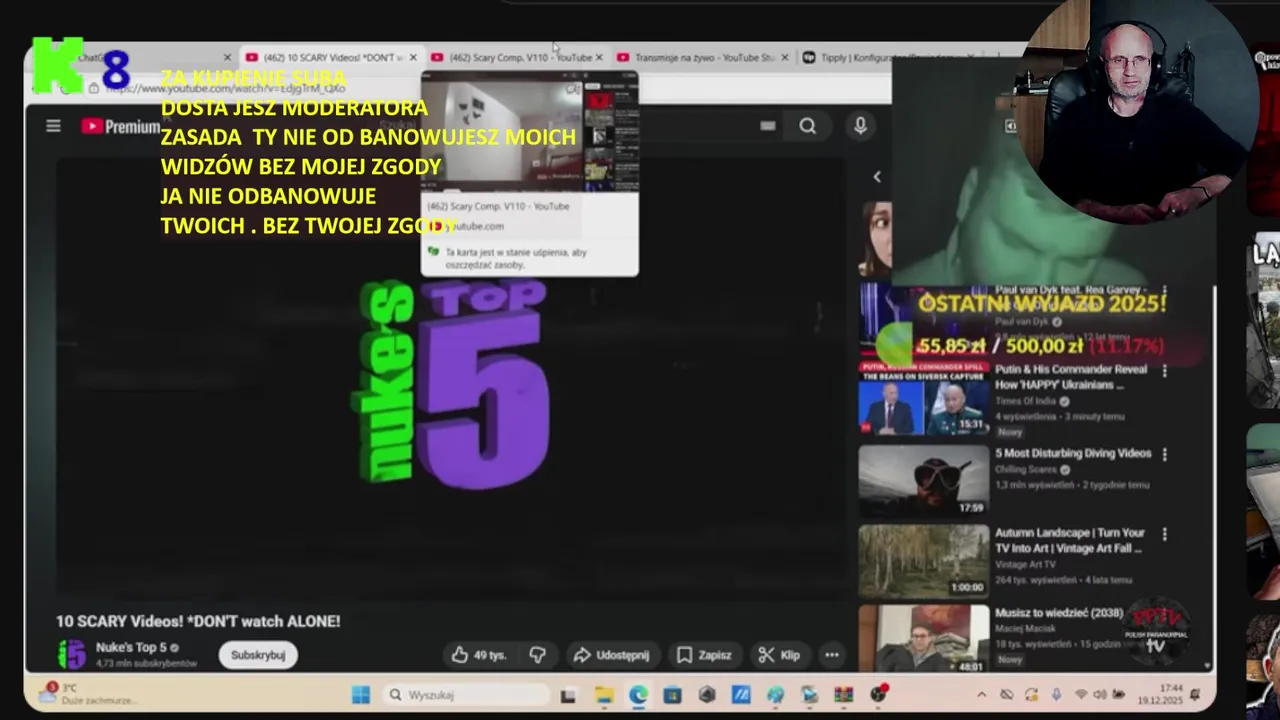Click the Wi-Fi network tray icon
This screenshot has height=720, width=1280.
[x=1082, y=695]
